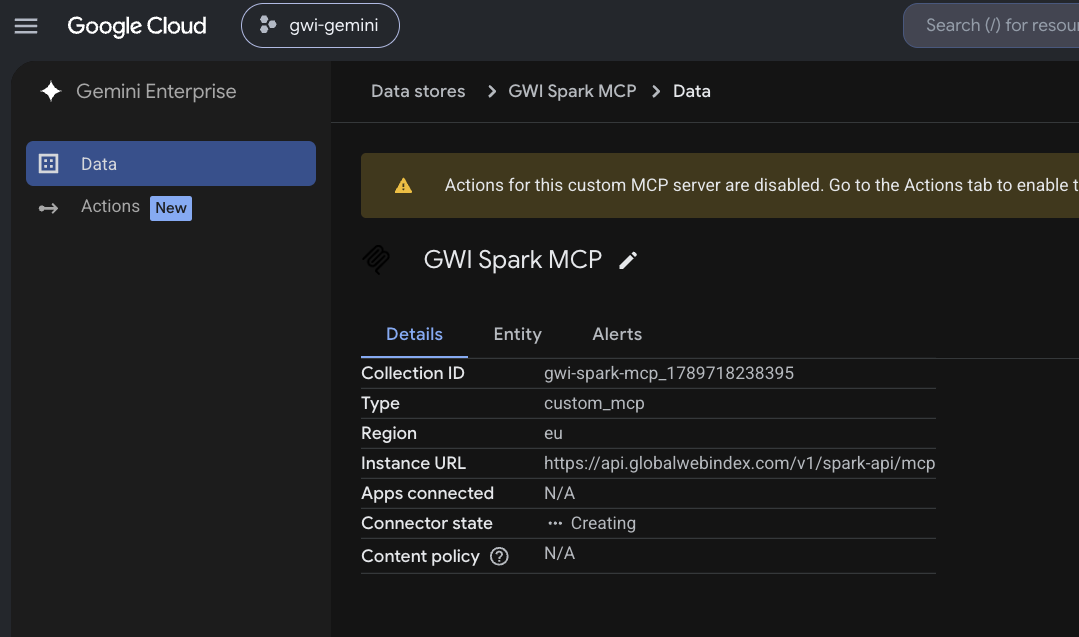
Task: Click the yellow warning triangle icon
Action: 403,186
